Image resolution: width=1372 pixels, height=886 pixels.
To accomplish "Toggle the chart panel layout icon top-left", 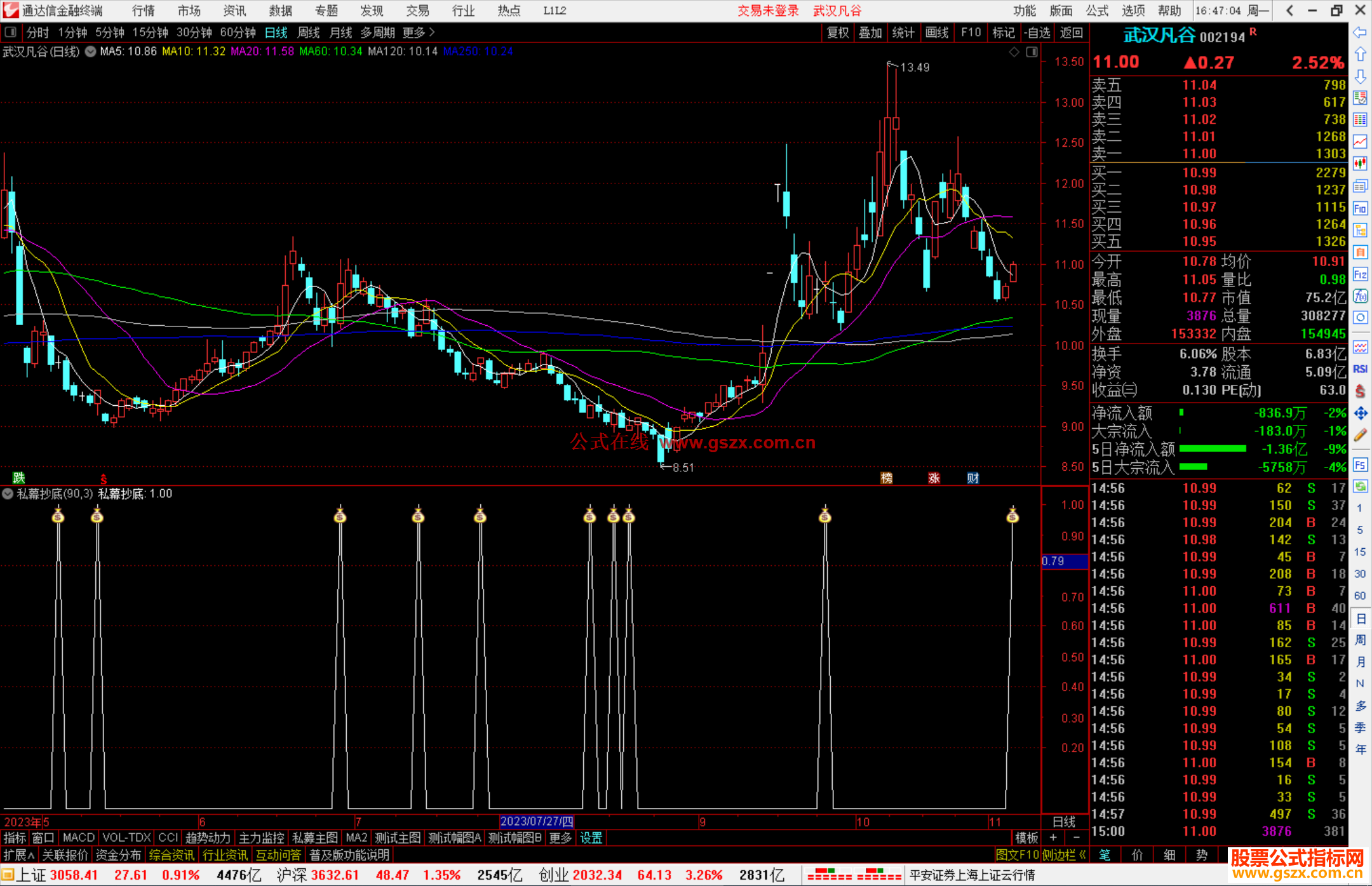I will click(10, 32).
